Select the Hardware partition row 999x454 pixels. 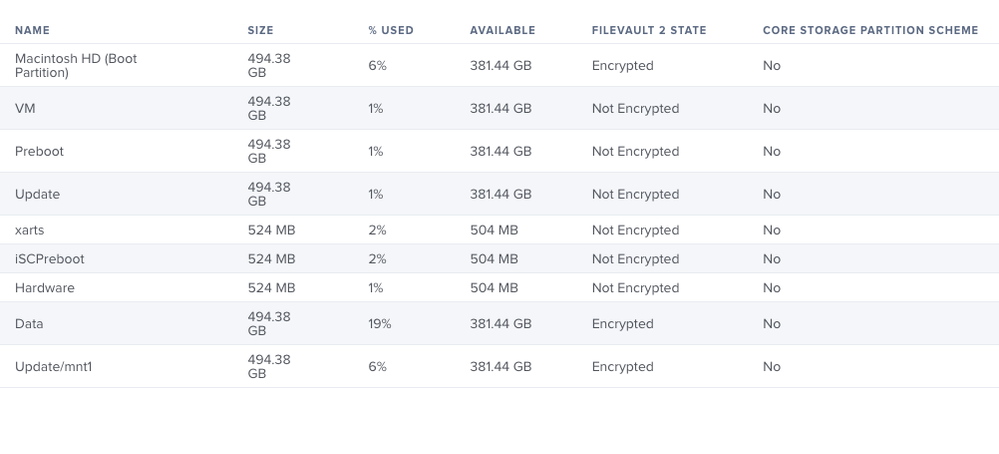pos(500,288)
